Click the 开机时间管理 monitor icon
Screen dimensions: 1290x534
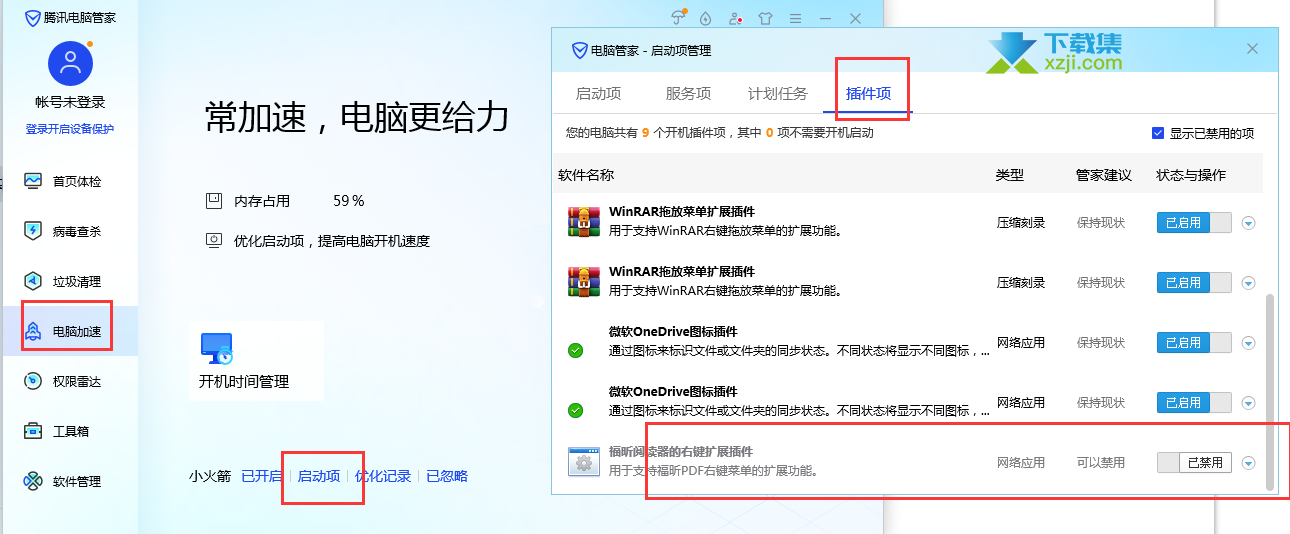(x=217, y=348)
